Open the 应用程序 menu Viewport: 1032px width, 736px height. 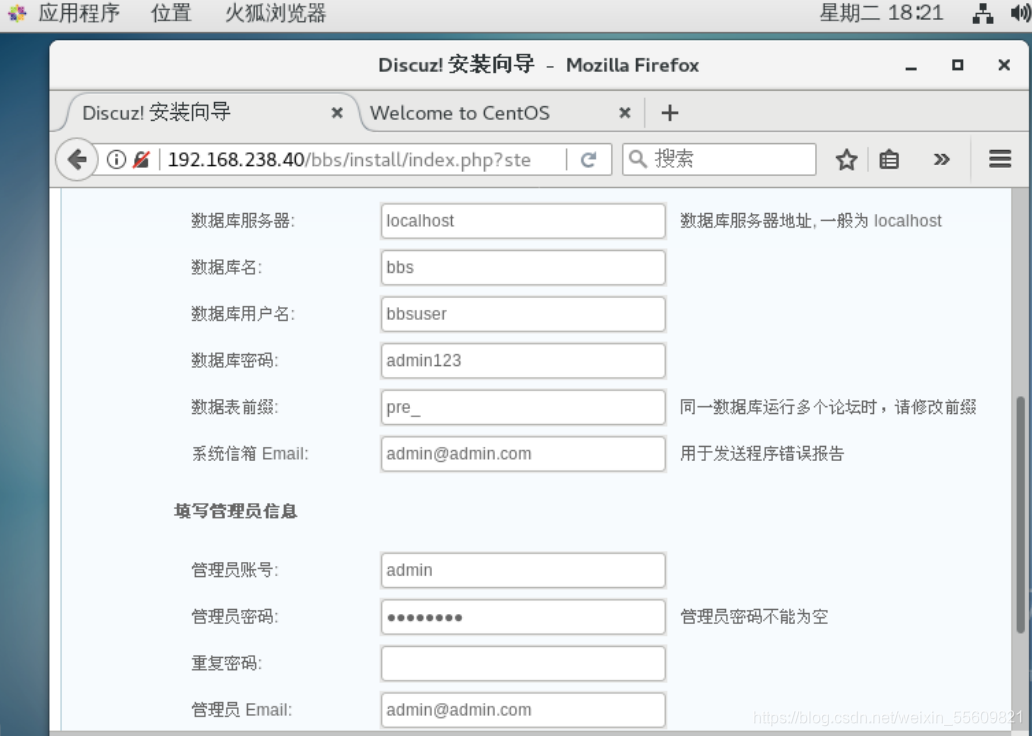(79, 13)
